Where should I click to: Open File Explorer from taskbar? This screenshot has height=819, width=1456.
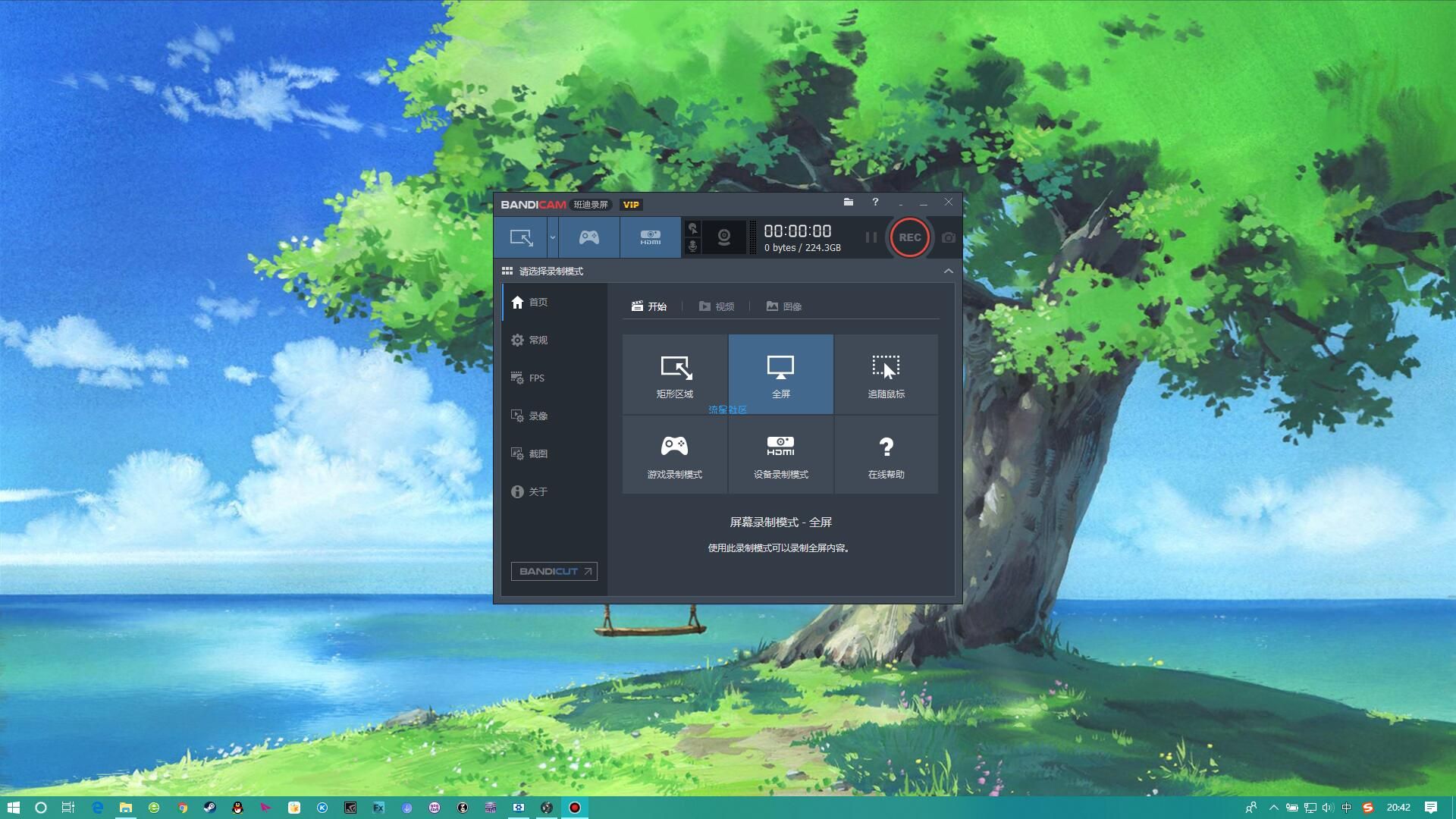pos(126,808)
